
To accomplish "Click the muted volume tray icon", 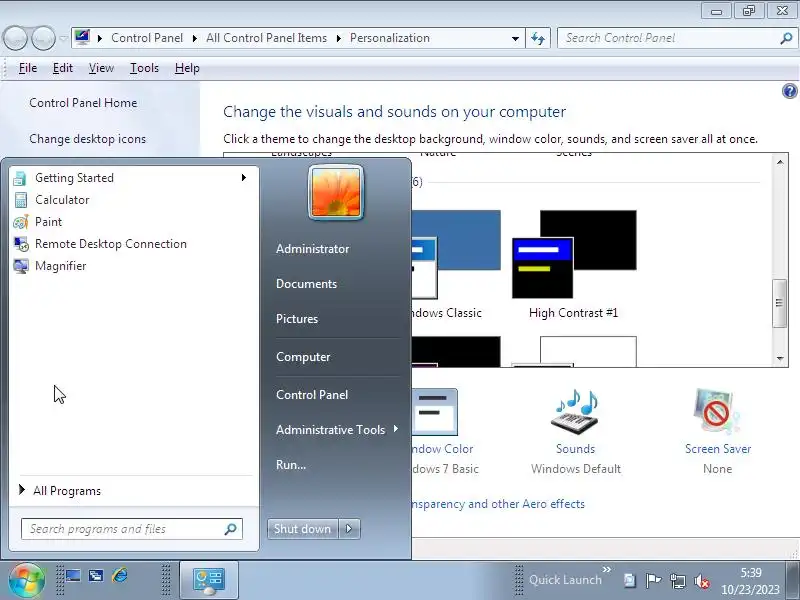I will [x=702, y=581].
